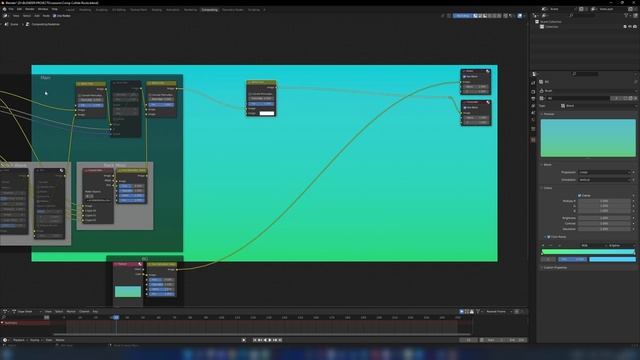Click the Scene Collection icon in the outliner
This screenshot has width=640, height=360.
click(x=537, y=22)
